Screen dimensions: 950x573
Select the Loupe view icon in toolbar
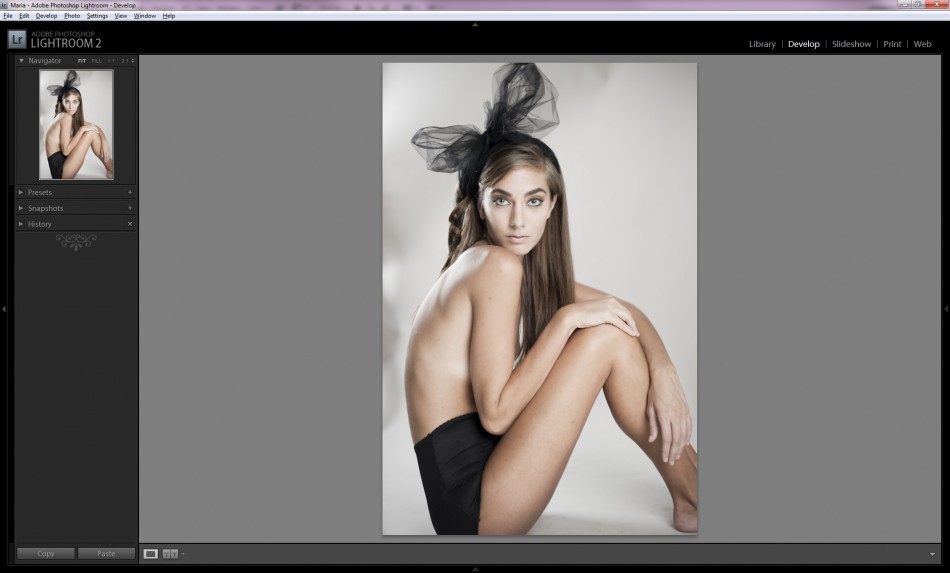point(151,553)
